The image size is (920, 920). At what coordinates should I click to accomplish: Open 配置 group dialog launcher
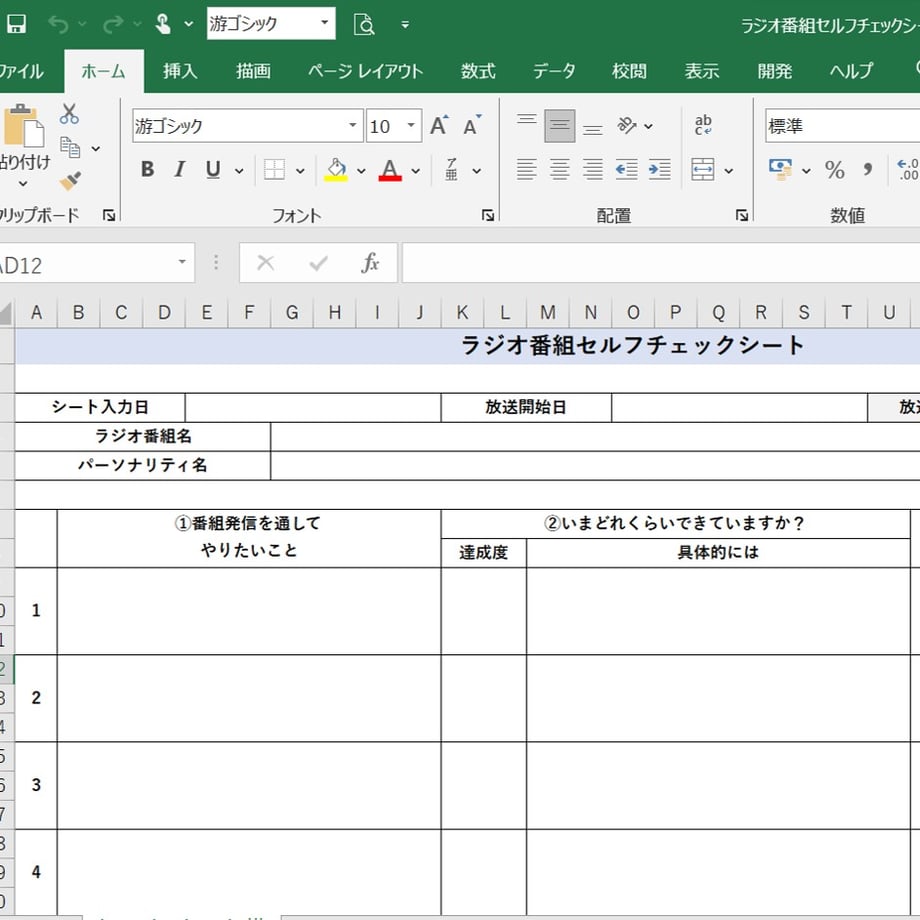(x=742, y=215)
